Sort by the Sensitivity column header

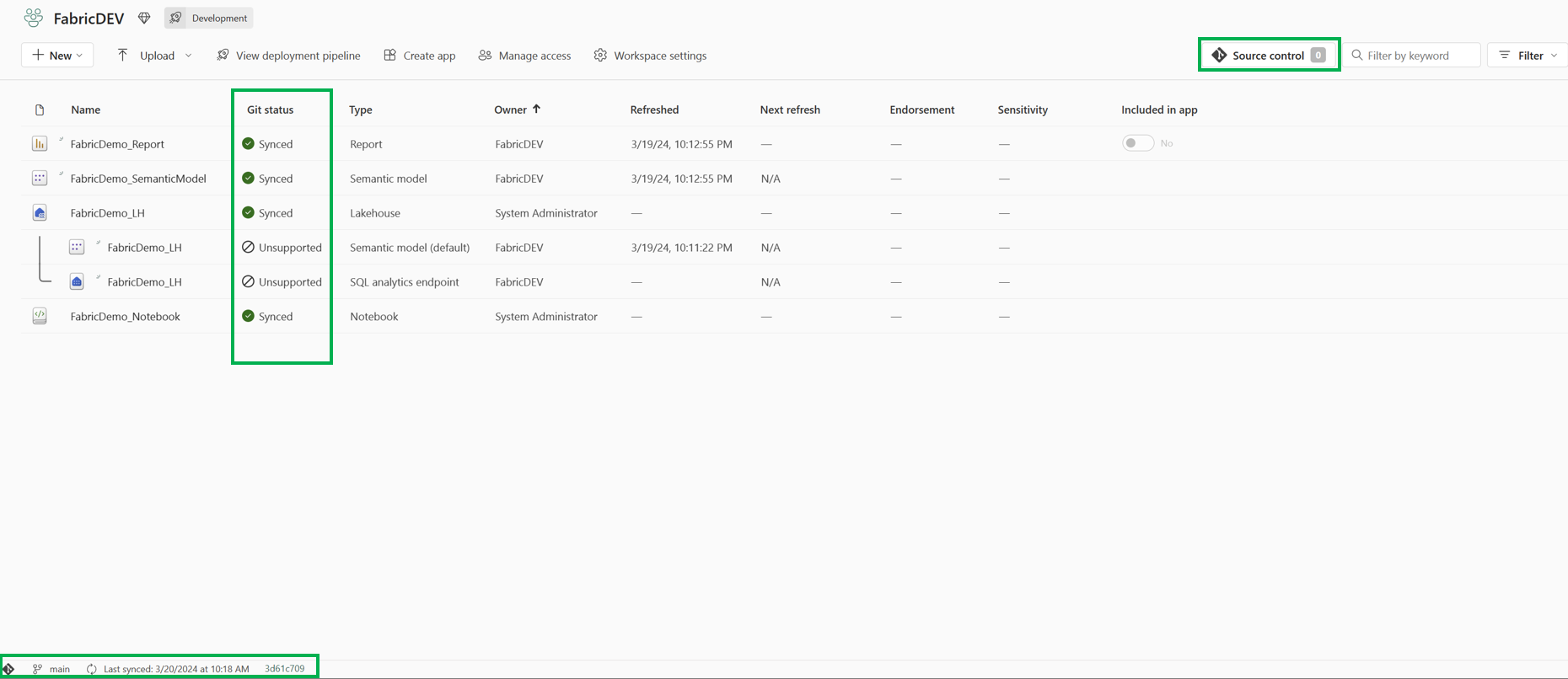click(1023, 110)
